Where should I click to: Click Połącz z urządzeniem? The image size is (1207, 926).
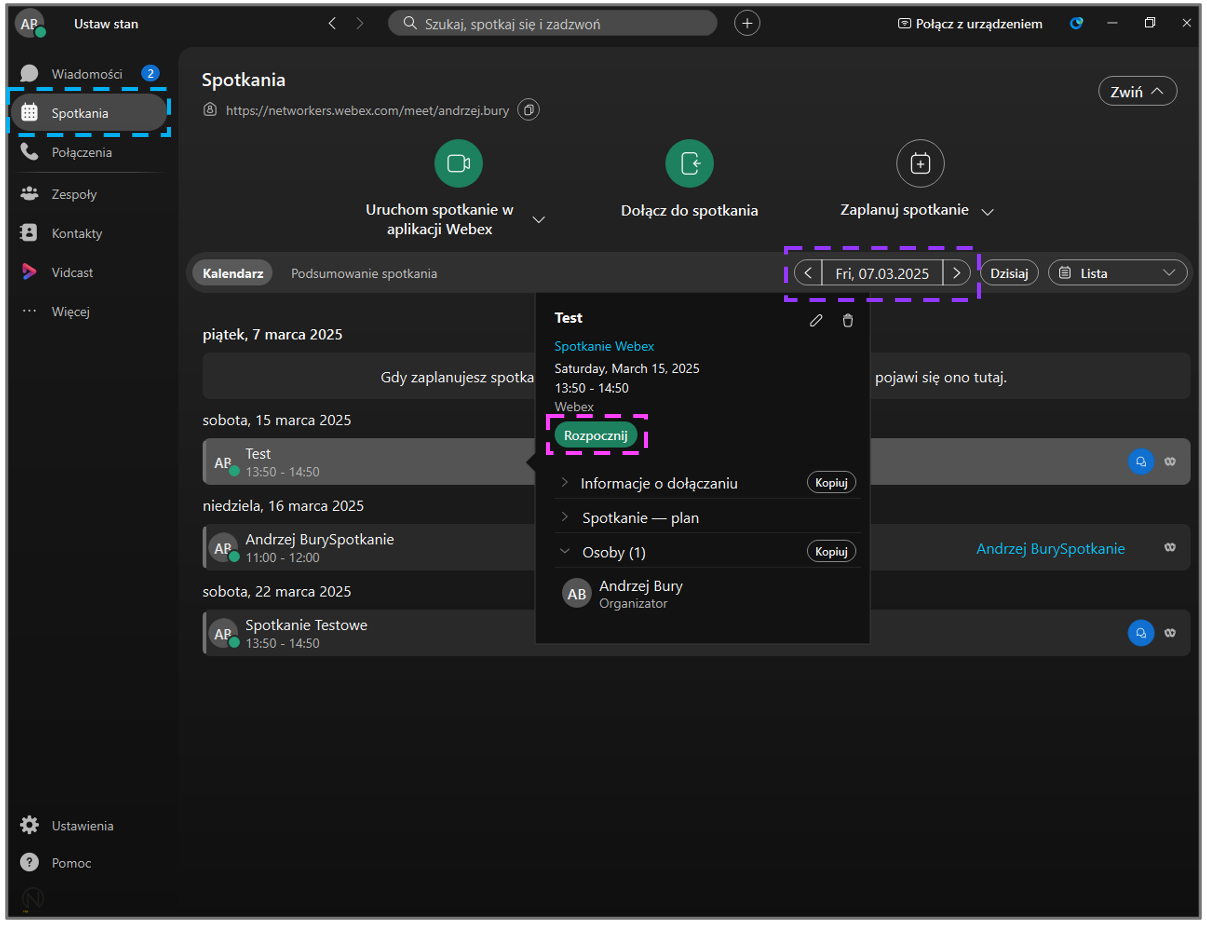(970, 23)
